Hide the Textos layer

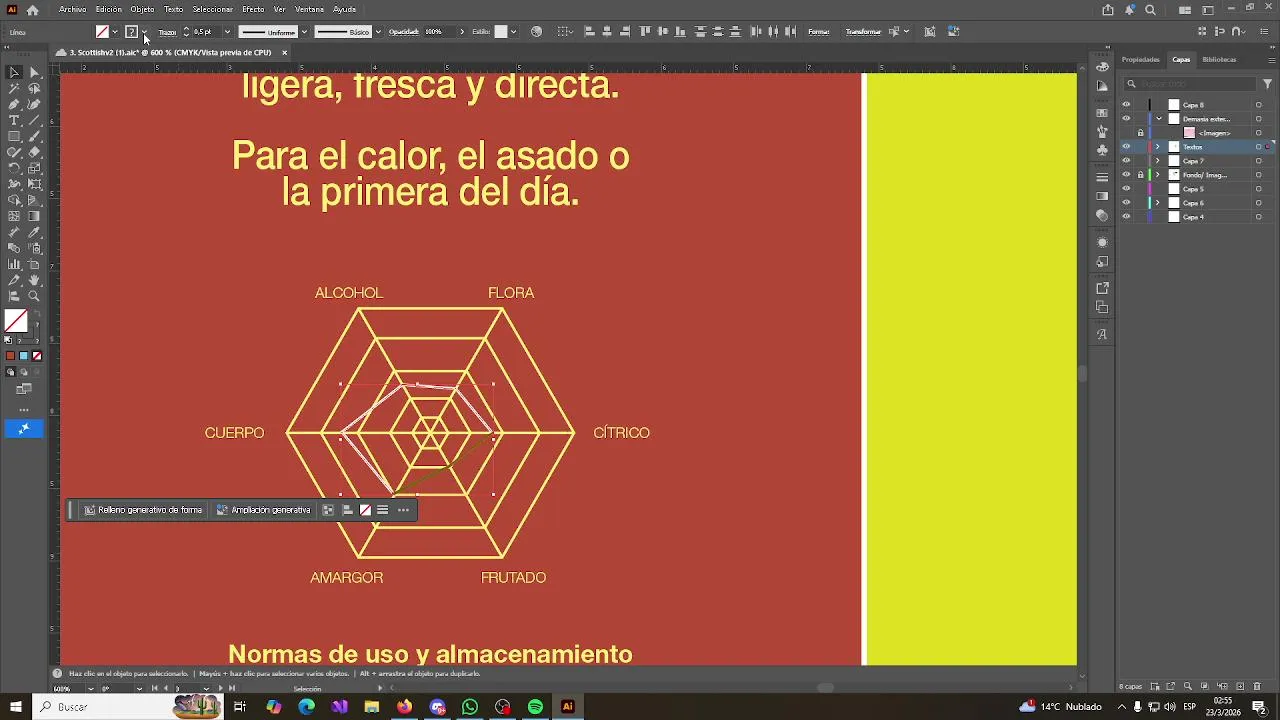(1126, 147)
